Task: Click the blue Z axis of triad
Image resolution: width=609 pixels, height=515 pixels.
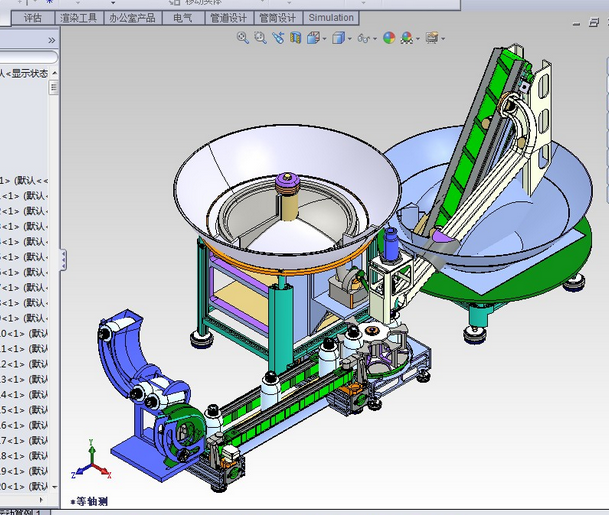Action: pos(80,471)
